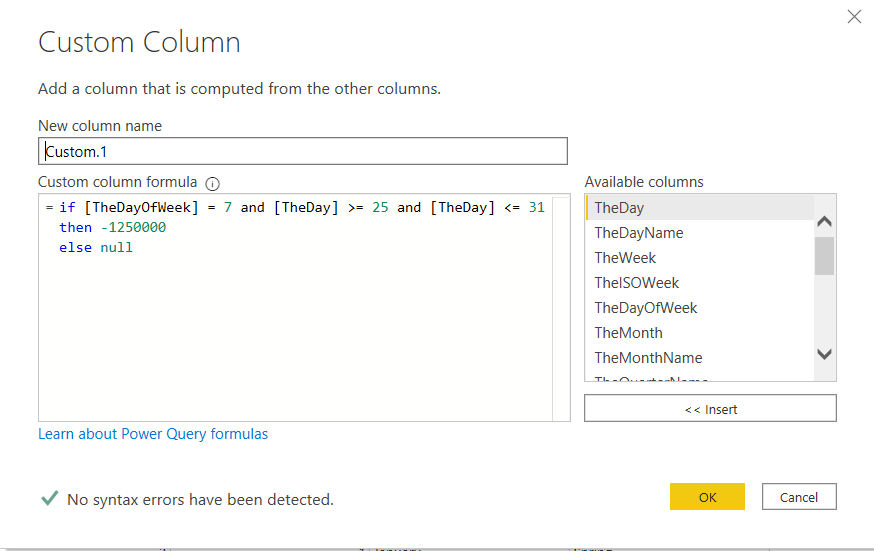Select TheMonthName in Available columns
This screenshot has height=551, width=874.
(700, 358)
